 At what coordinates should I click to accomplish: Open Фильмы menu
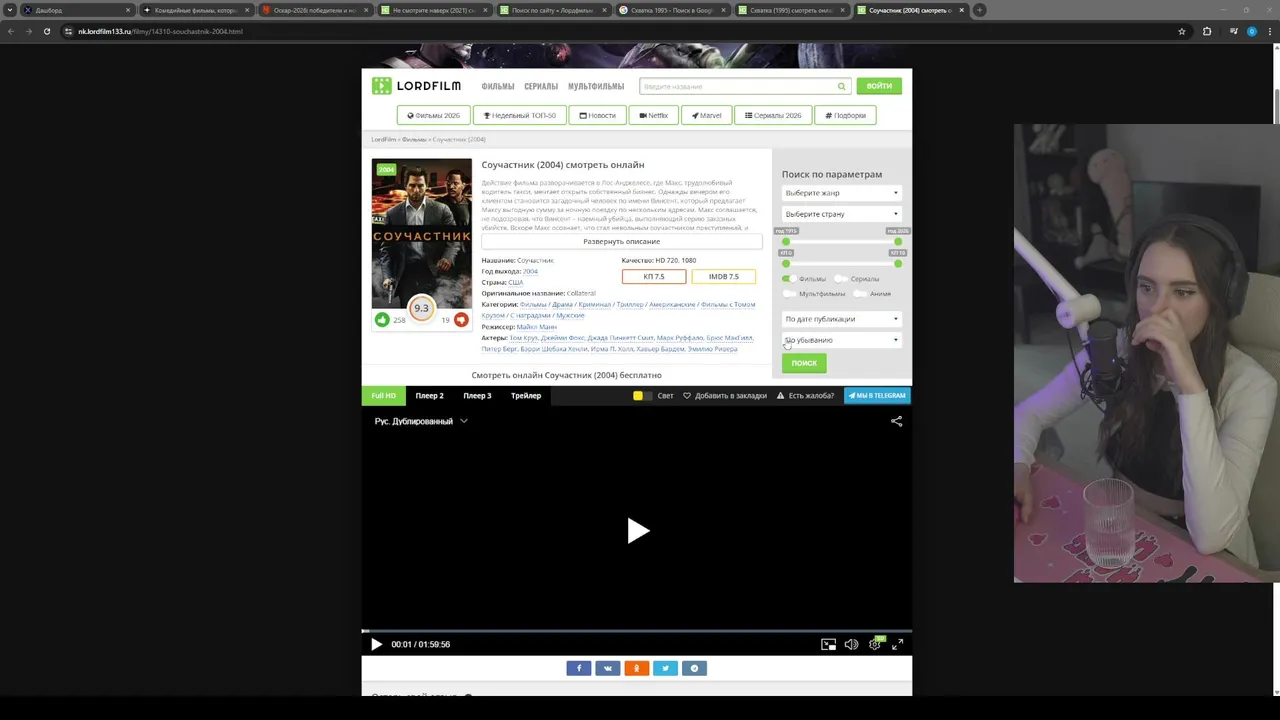[x=498, y=86]
